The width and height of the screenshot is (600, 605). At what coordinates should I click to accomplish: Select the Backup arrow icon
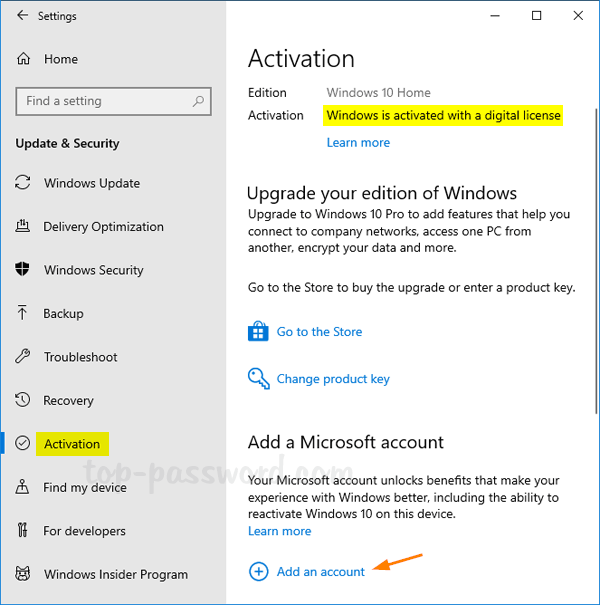pos(22,313)
